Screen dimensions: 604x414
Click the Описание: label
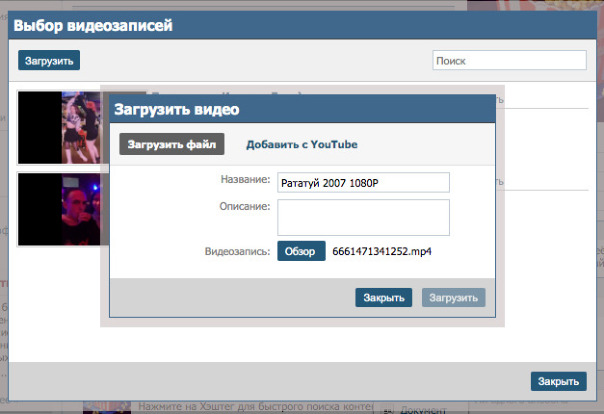click(245, 206)
